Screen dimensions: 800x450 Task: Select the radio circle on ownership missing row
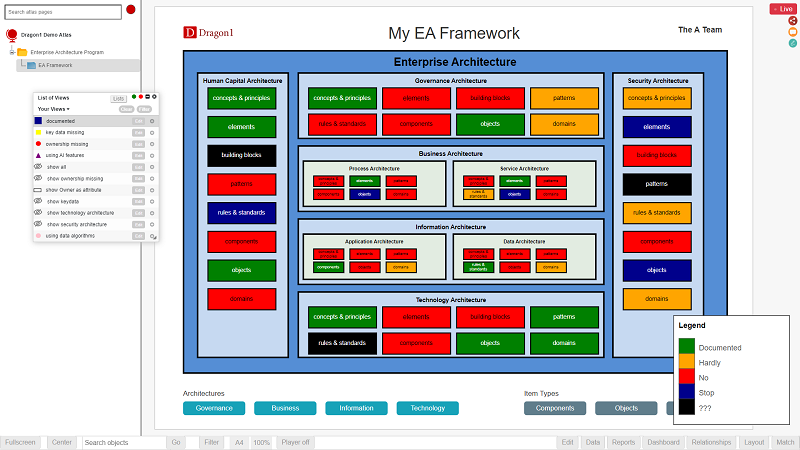pos(152,144)
